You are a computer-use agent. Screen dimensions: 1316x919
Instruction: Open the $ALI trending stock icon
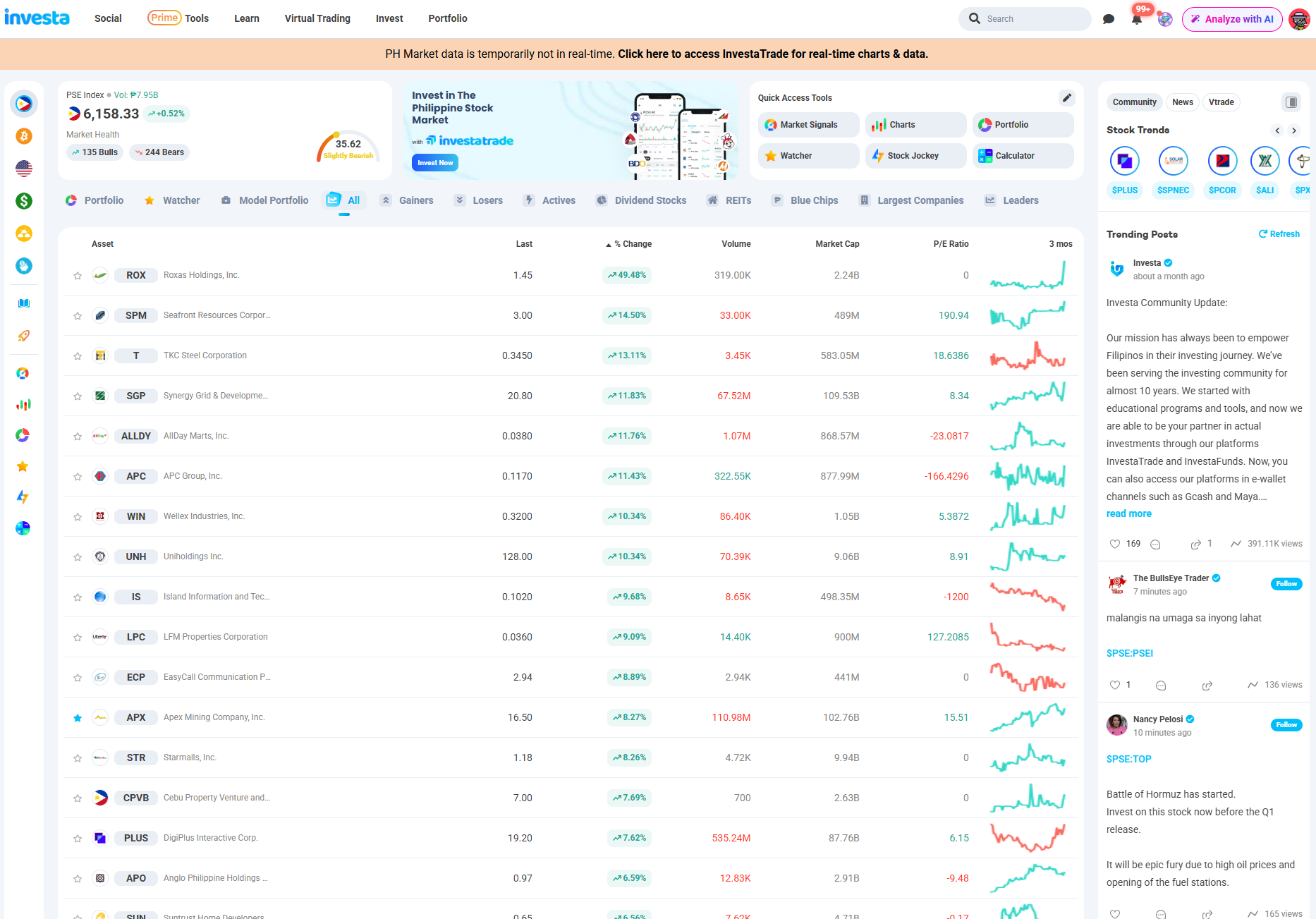coord(1265,162)
